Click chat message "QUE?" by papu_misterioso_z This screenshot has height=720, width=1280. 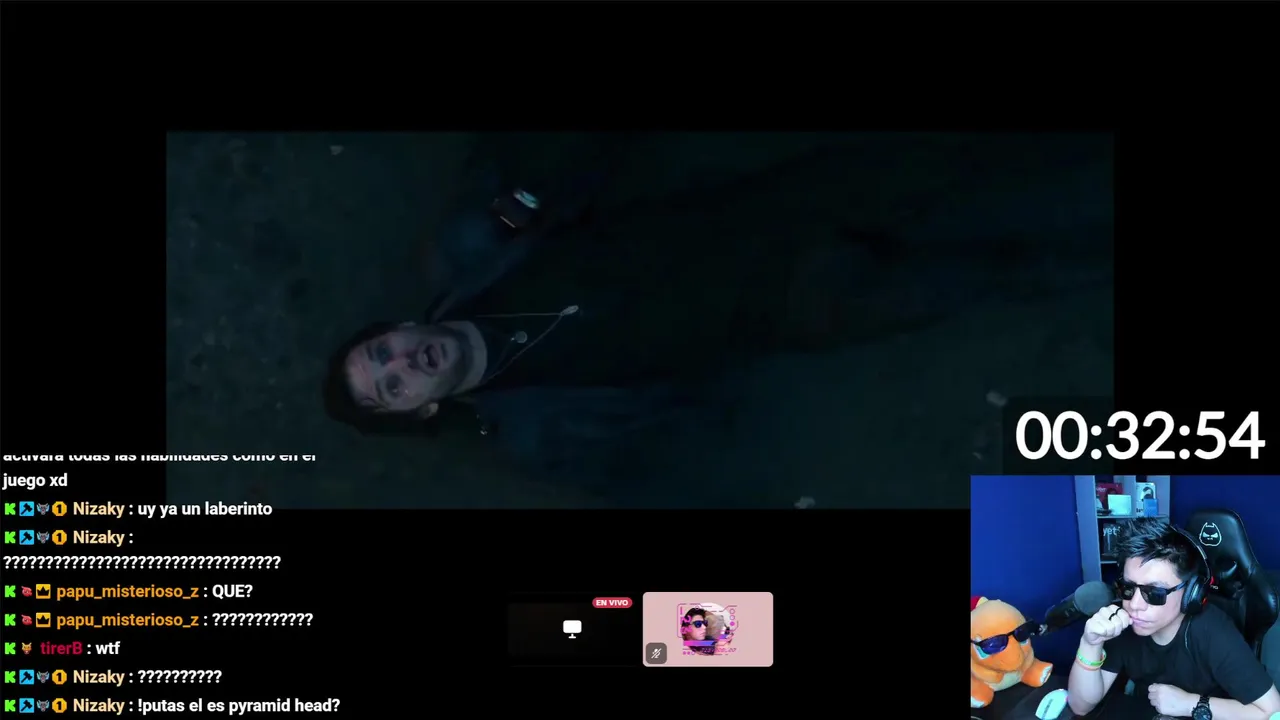pos(232,592)
